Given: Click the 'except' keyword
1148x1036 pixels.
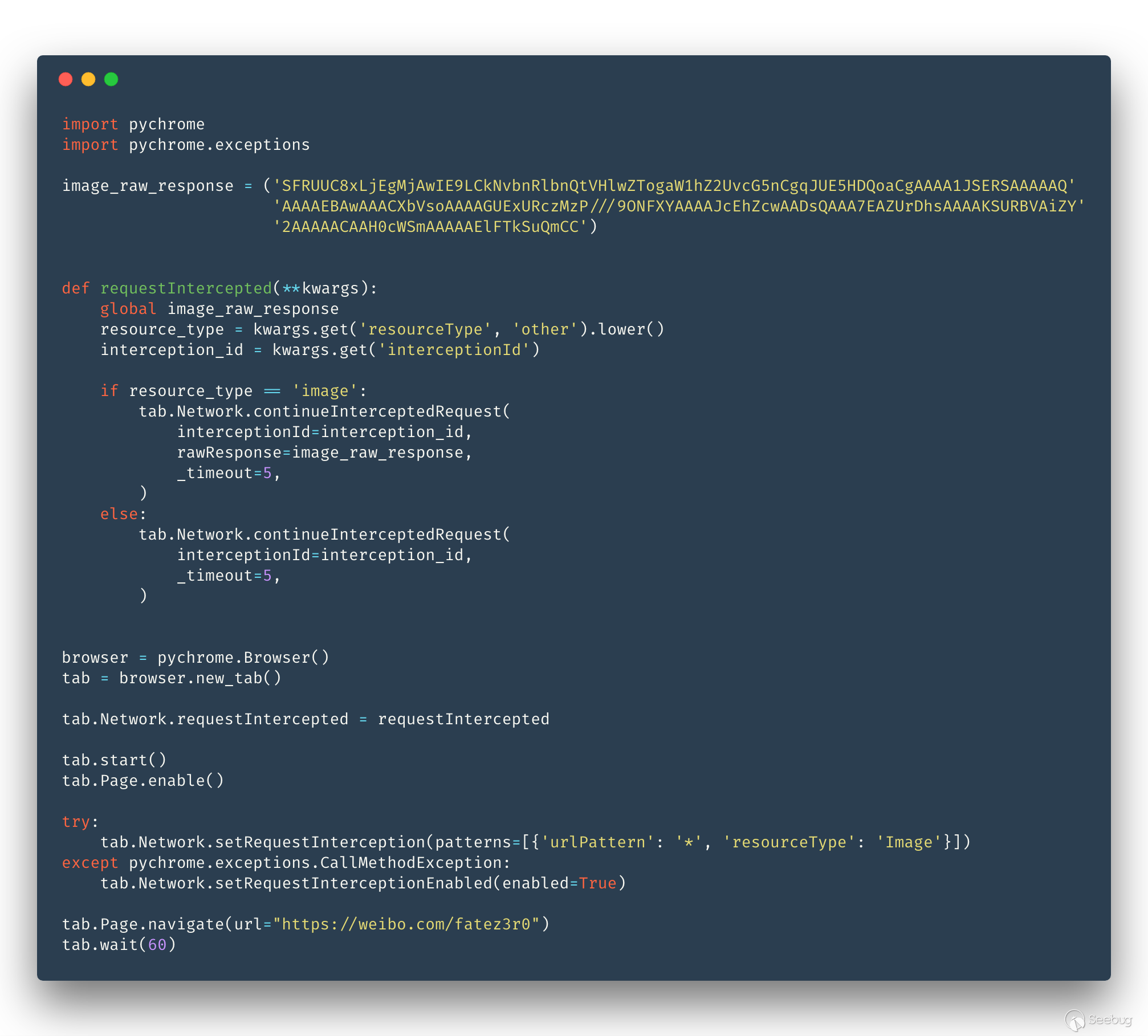Looking at the screenshot, I should pos(90,863).
